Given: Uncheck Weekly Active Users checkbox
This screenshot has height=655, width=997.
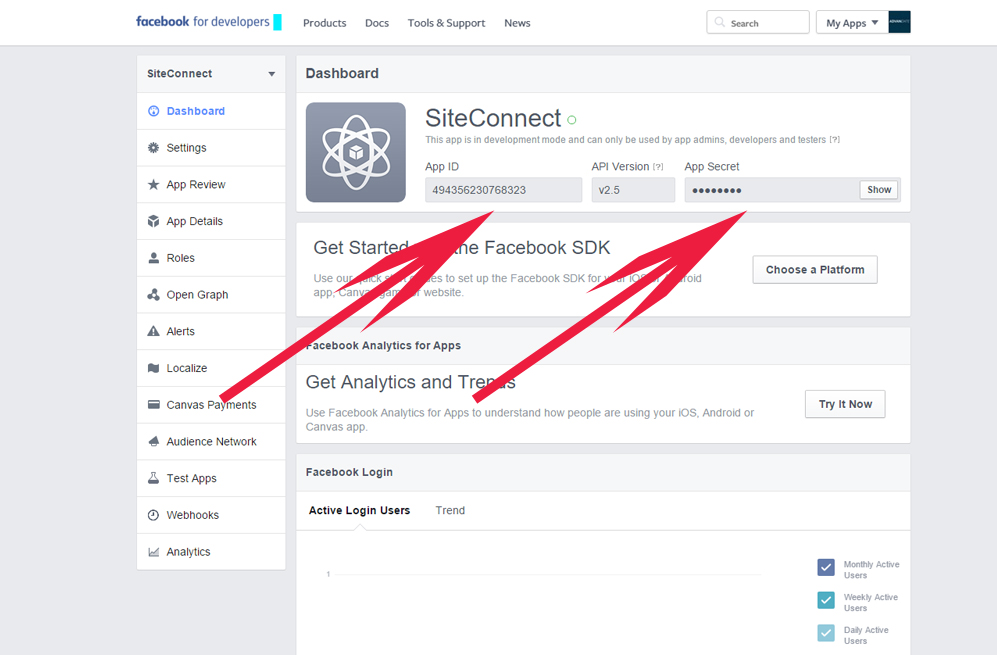Looking at the screenshot, I should [826, 600].
